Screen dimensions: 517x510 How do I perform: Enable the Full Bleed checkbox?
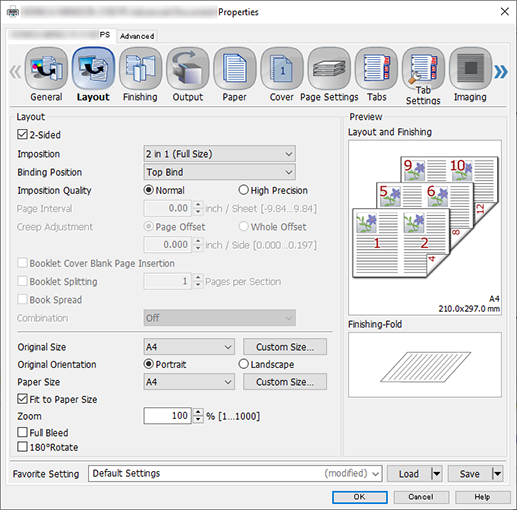(22, 432)
